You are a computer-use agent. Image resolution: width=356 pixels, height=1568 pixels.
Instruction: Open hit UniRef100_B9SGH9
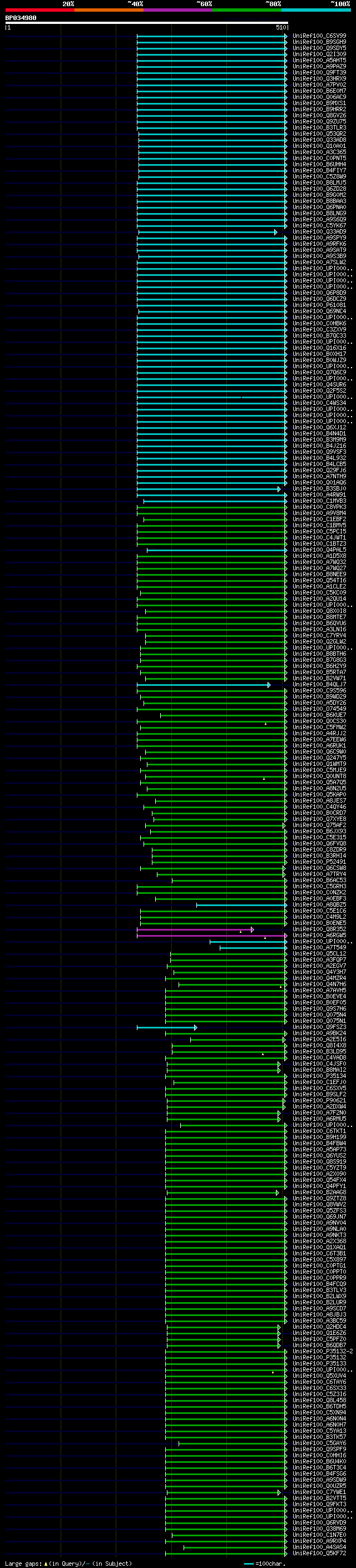[x=319, y=42]
